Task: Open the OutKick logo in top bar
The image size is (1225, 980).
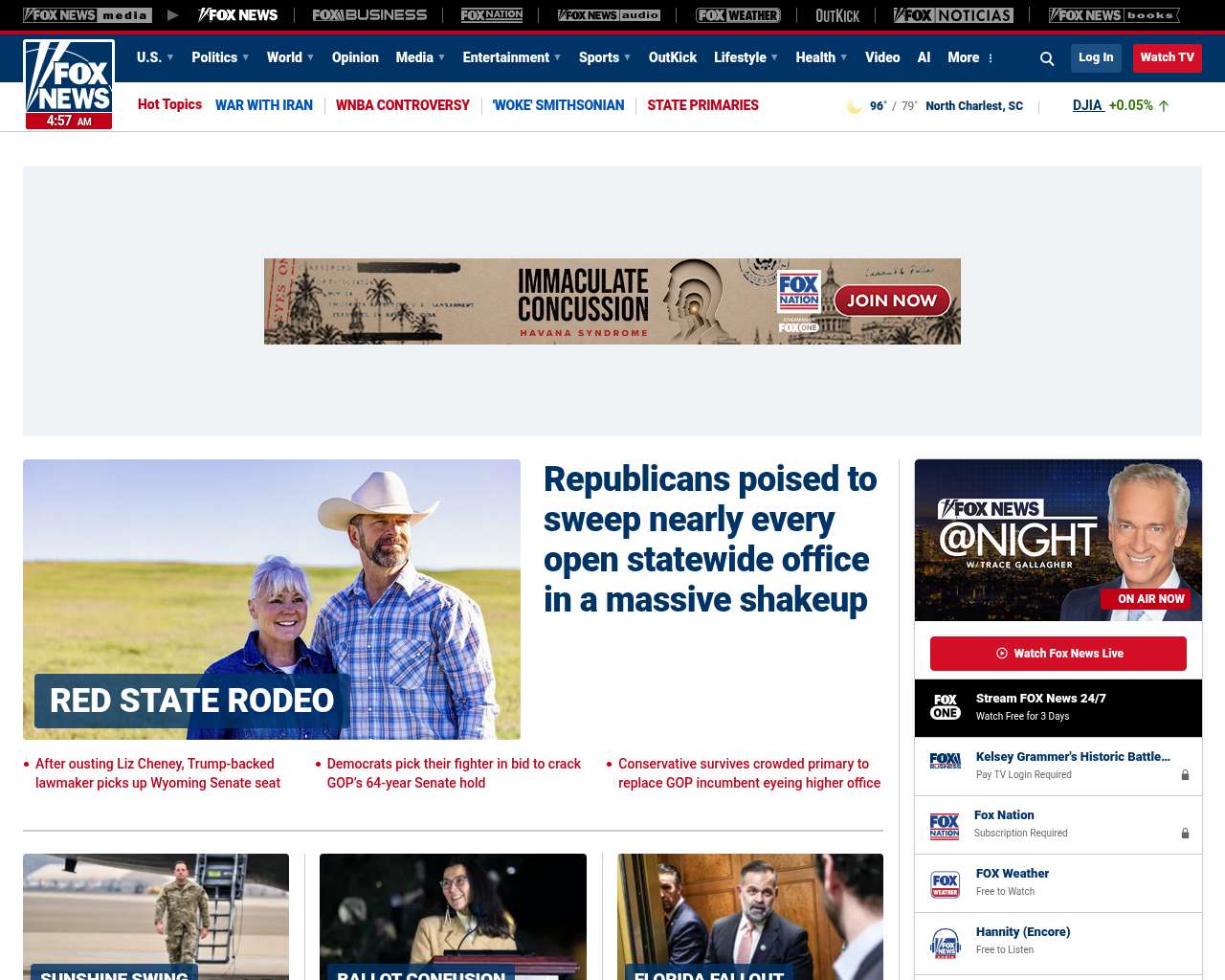Action: [837, 15]
